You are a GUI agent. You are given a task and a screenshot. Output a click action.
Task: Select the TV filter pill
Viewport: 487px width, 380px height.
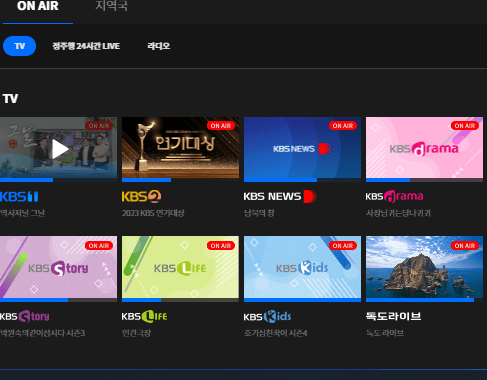19,46
